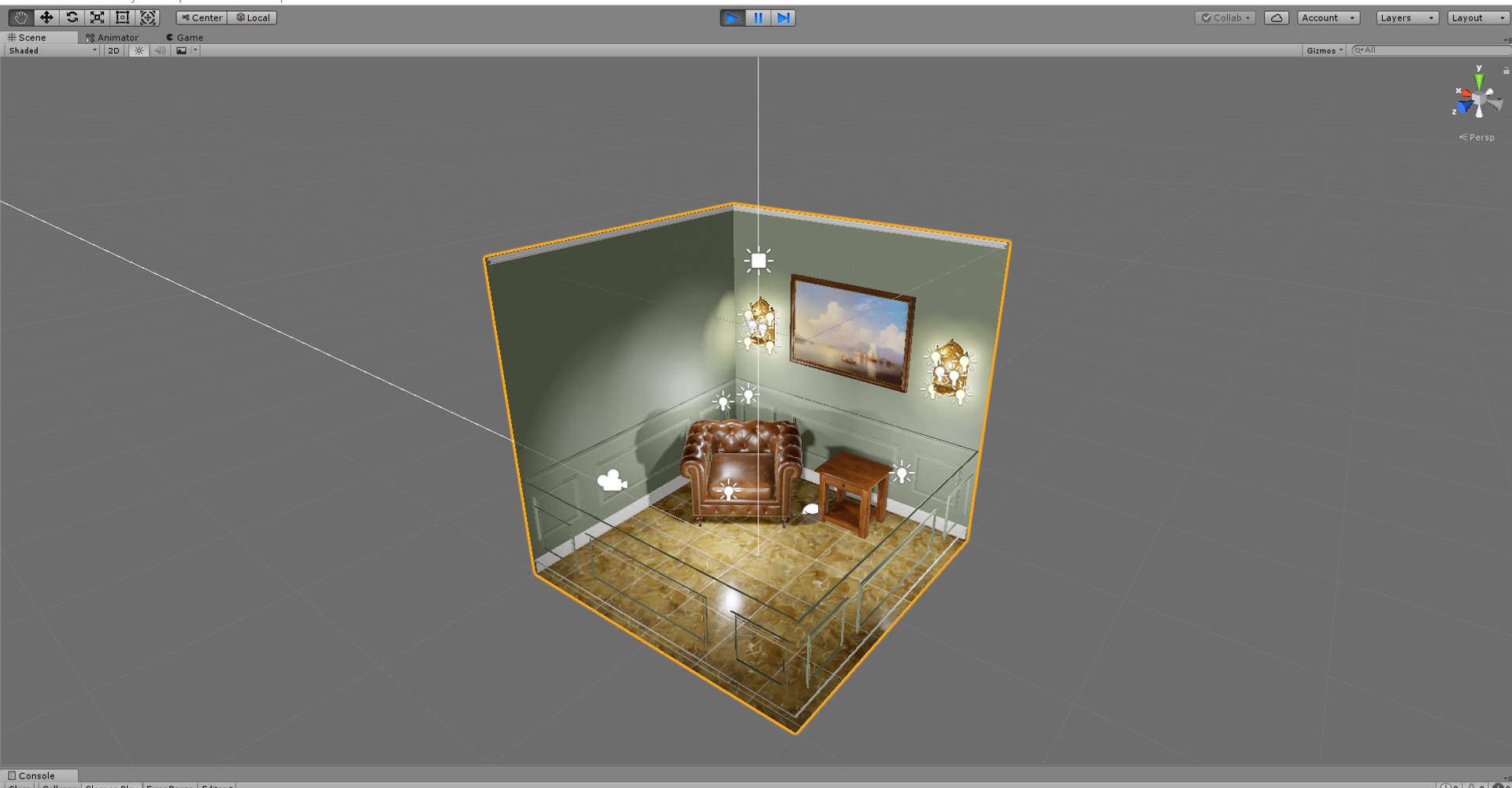Viewport: 1512px width, 788px height.
Task: Toggle the scene gizmo lock icon
Action: pos(1506,70)
